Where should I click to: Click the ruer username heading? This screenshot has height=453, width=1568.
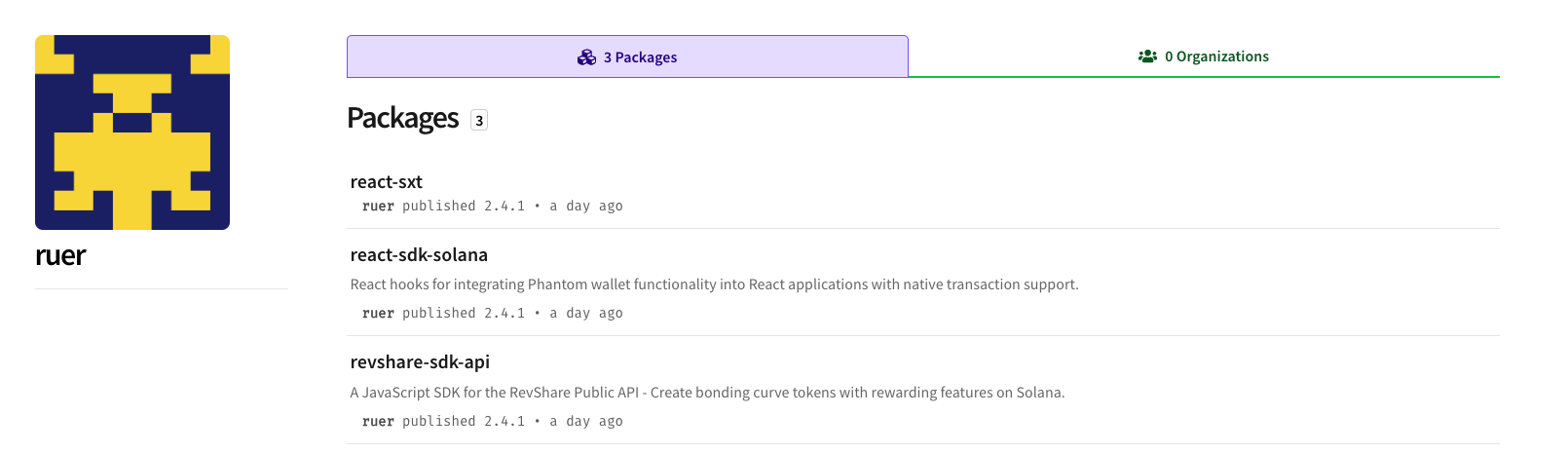60,255
